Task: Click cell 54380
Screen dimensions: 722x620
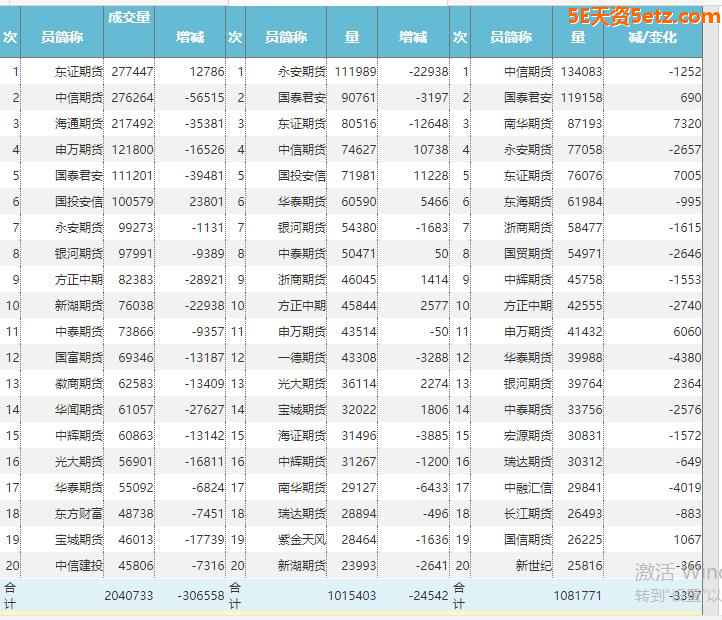Action: 359,228
